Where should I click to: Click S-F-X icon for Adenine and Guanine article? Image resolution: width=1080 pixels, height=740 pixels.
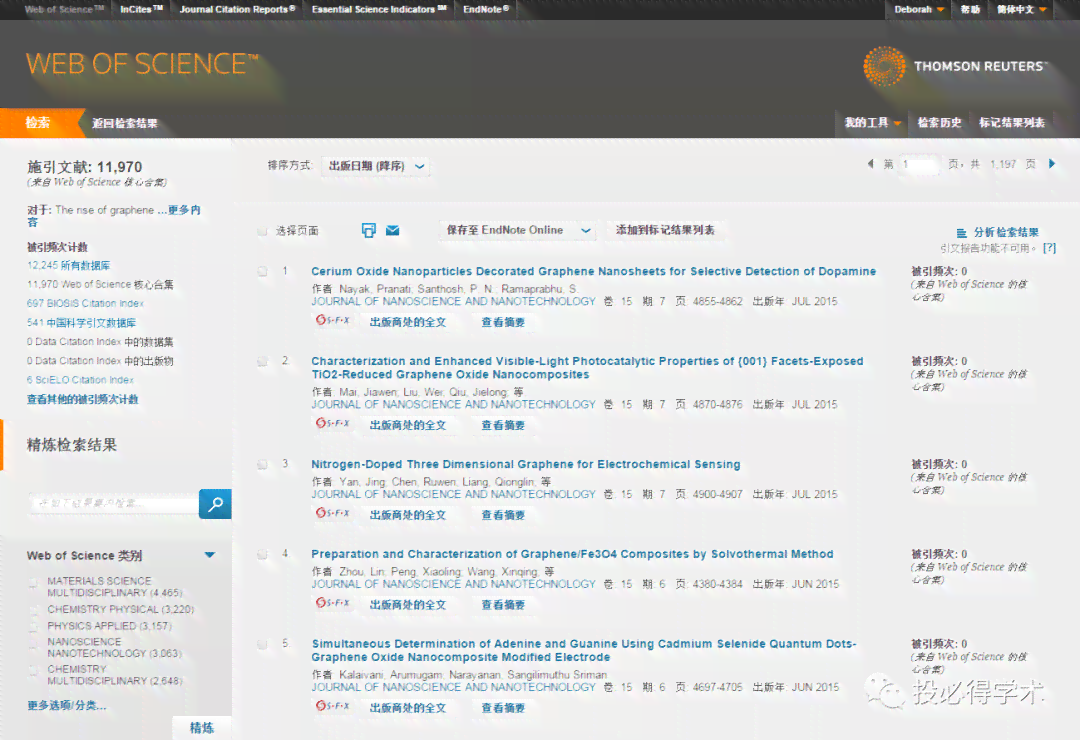(333, 706)
